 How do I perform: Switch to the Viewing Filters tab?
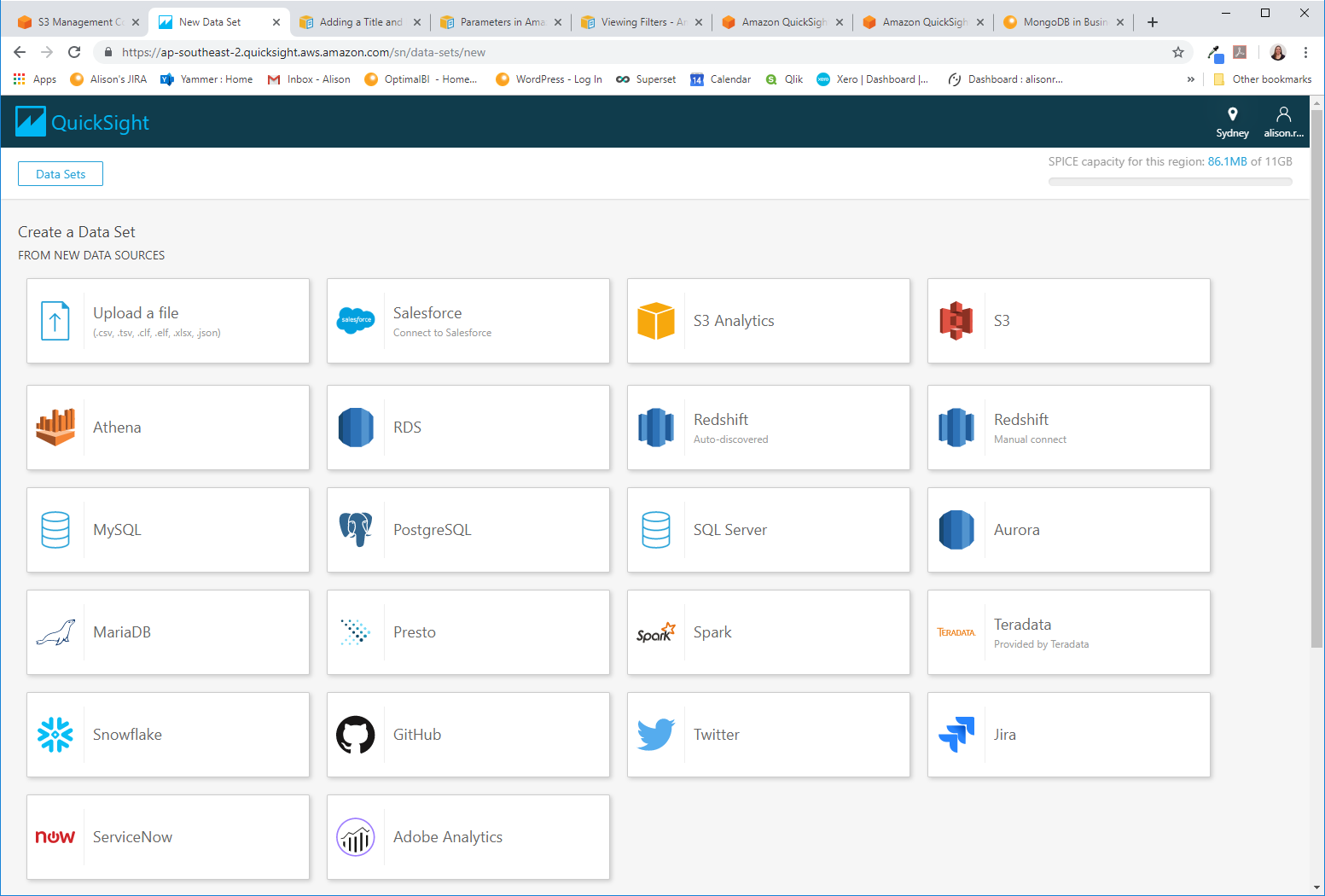[x=641, y=22]
